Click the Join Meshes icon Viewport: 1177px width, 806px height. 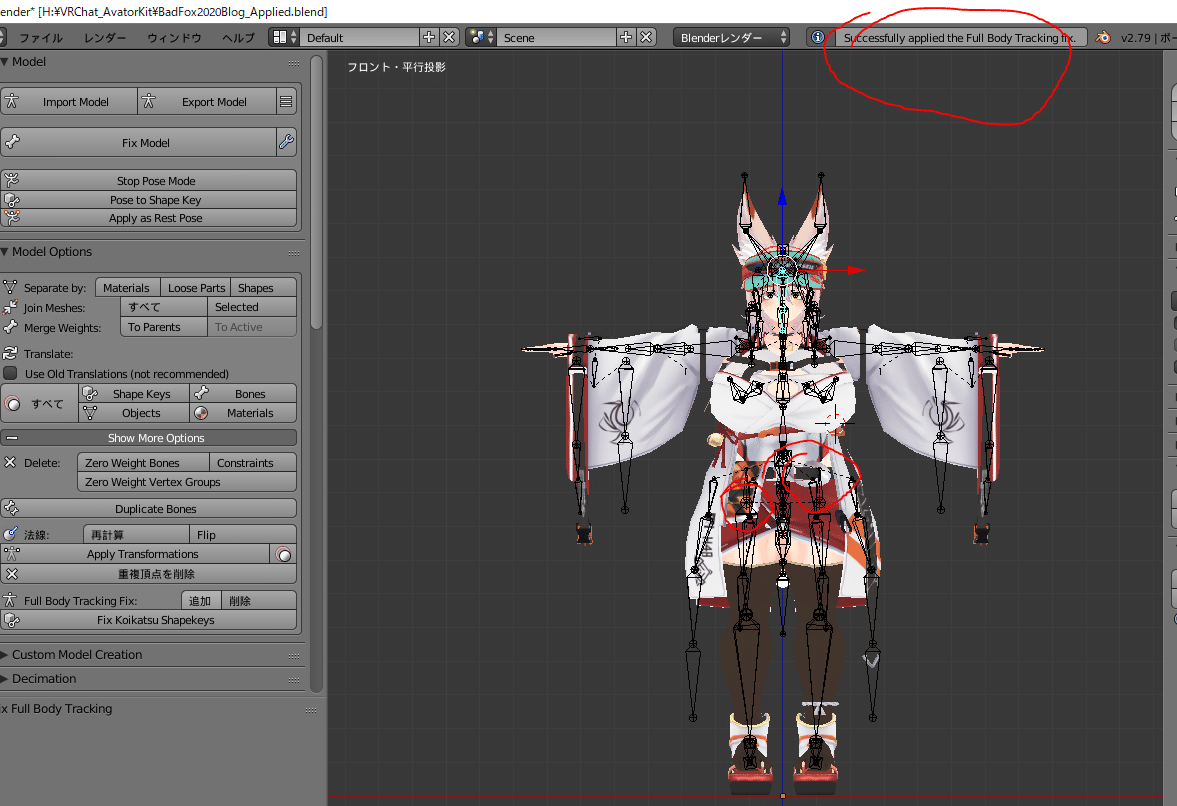[x=10, y=307]
